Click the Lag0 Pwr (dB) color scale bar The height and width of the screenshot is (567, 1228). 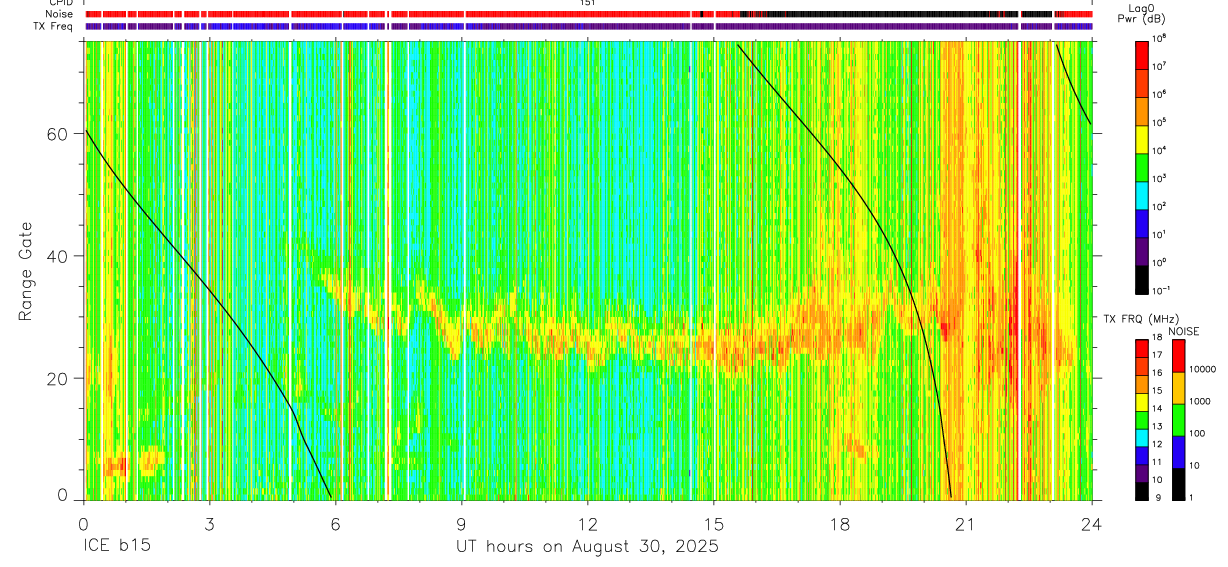[1142, 167]
